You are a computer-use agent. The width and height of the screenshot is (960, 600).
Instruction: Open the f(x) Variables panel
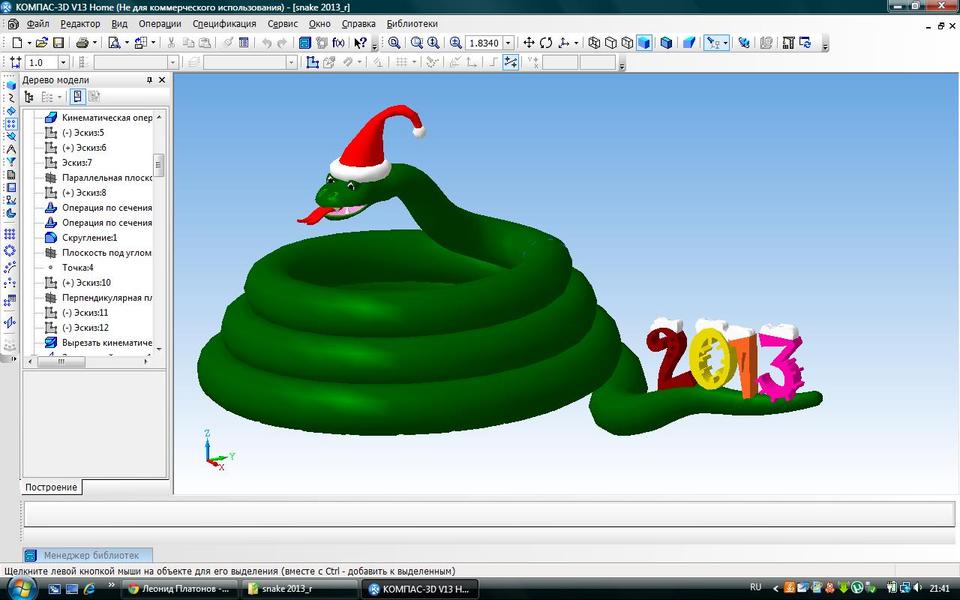click(x=338, y=43)
